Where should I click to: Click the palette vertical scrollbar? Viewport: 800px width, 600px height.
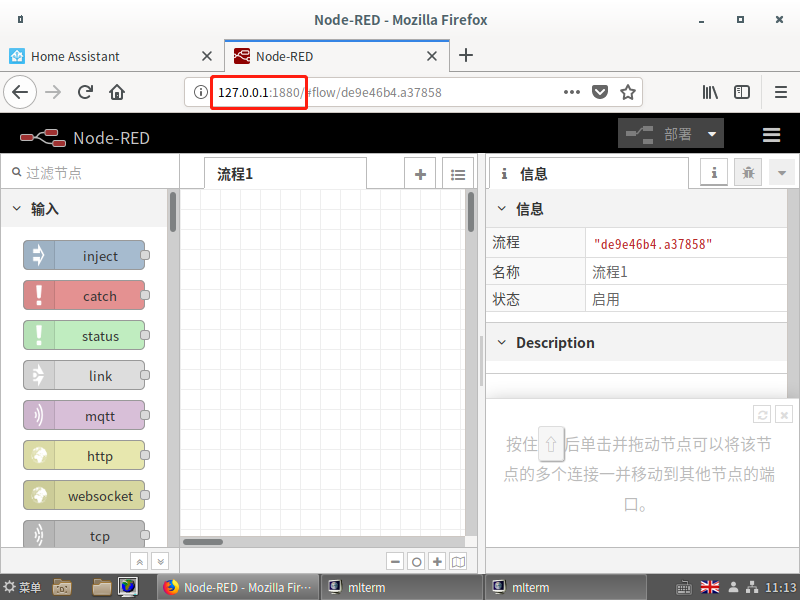pos(173,212)
